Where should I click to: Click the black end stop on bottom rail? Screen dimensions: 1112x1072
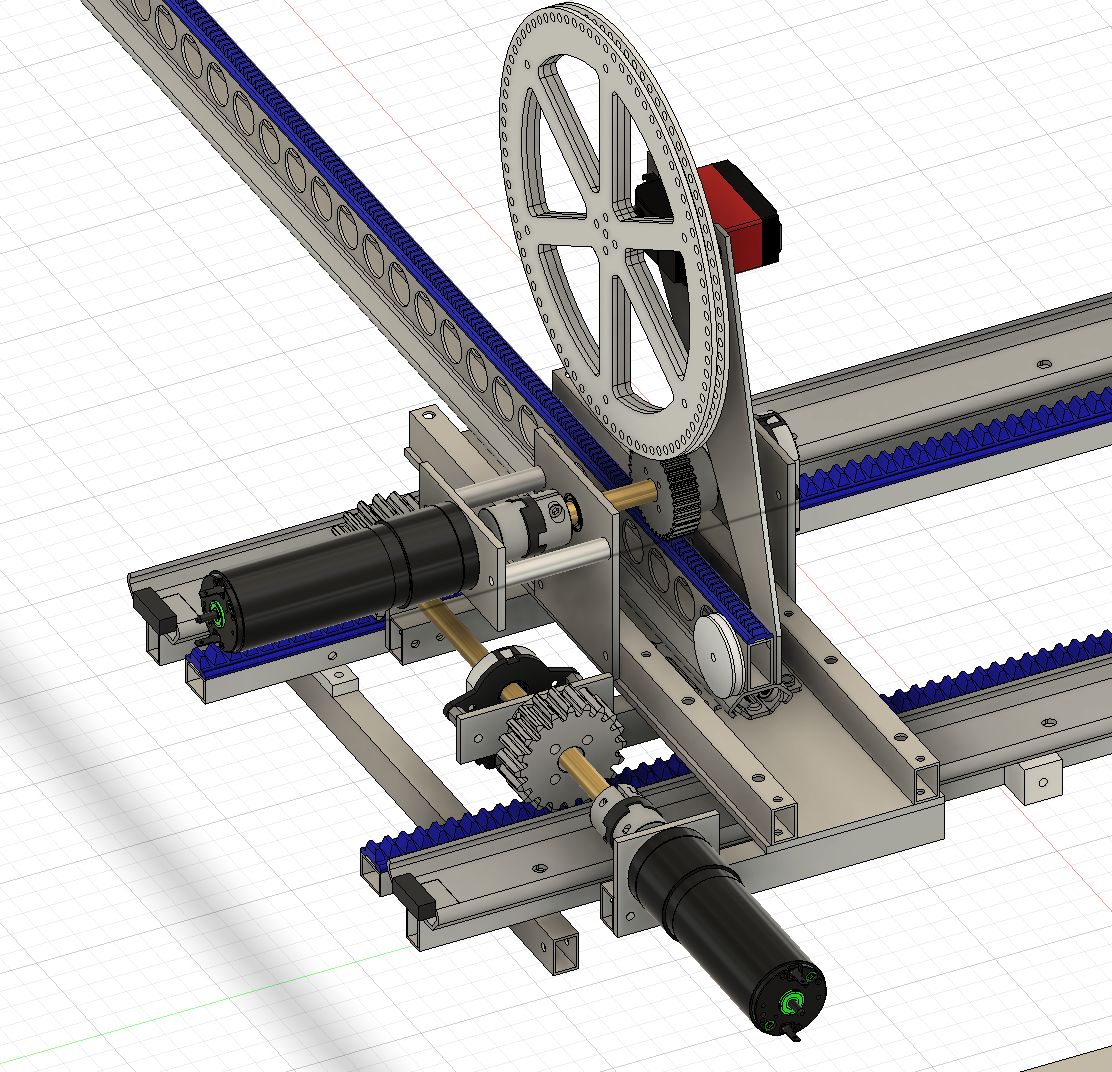tap(413, 896)
